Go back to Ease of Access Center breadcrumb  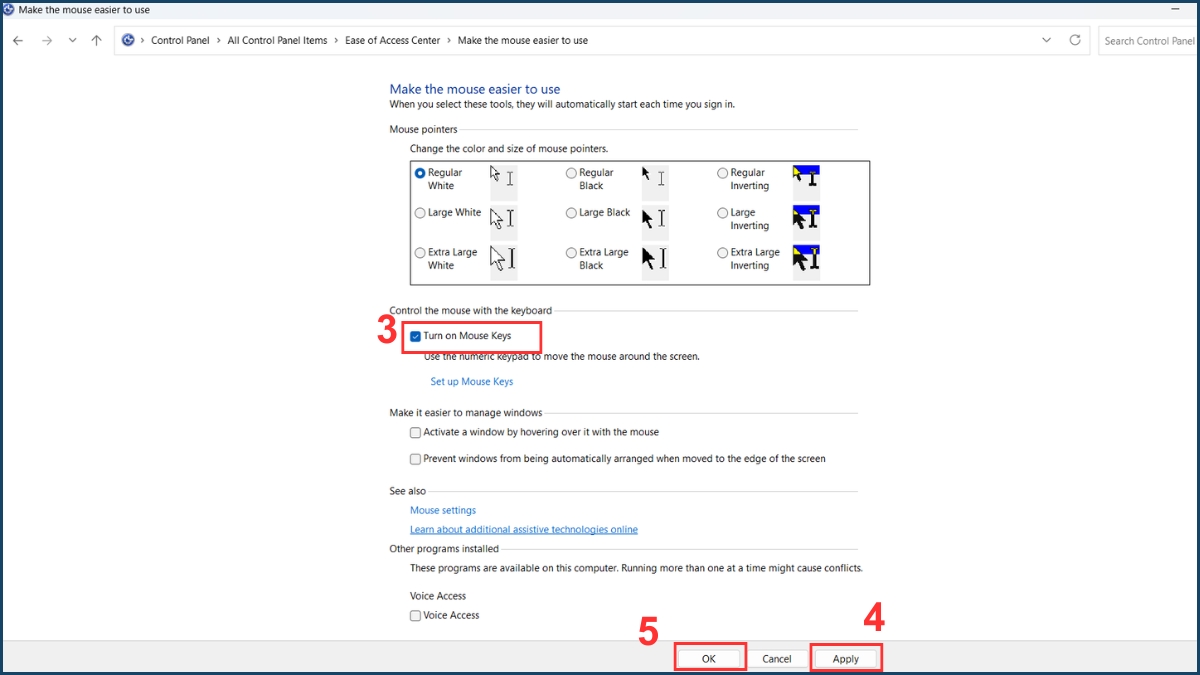tap(392, 40)
